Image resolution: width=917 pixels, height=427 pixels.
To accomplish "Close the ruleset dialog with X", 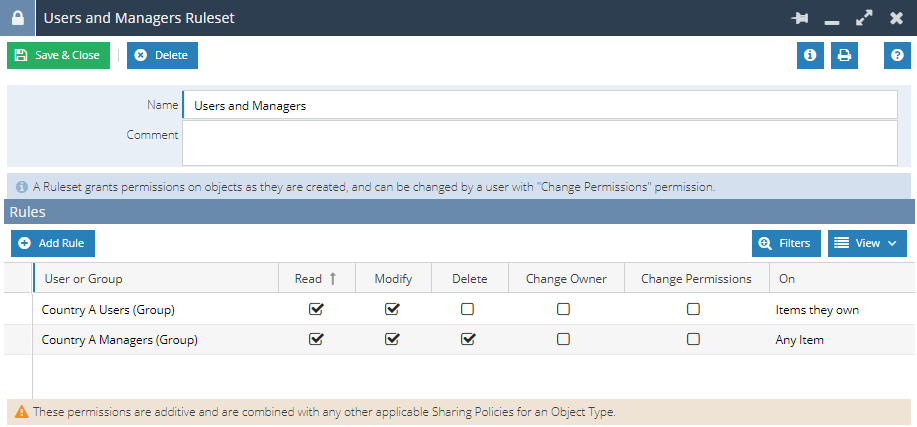I will tap(896, 19).
